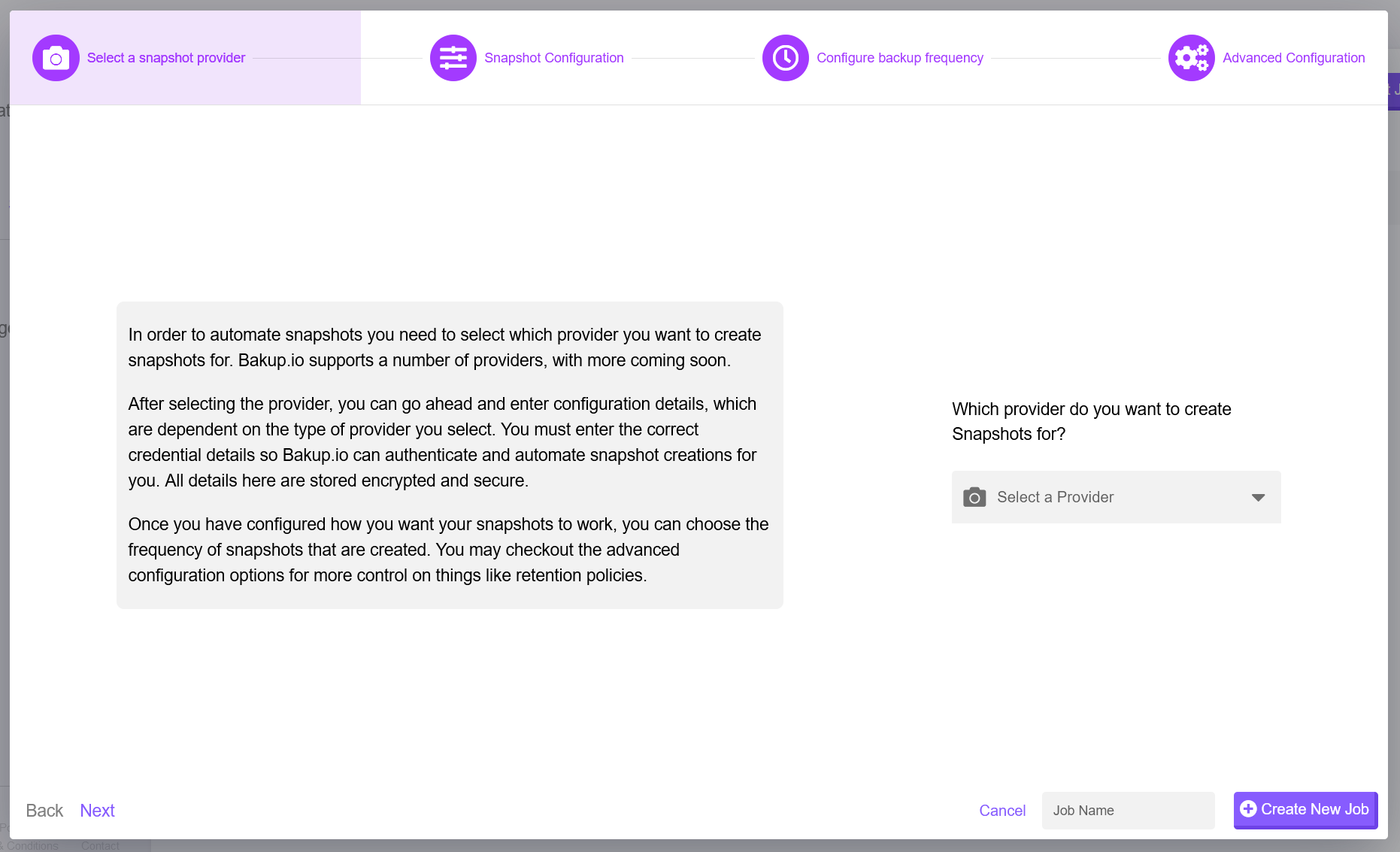This screenshot has height=852, width=1400.
Task: Click the Create New Job button
Action: (x=1306, y=810)
